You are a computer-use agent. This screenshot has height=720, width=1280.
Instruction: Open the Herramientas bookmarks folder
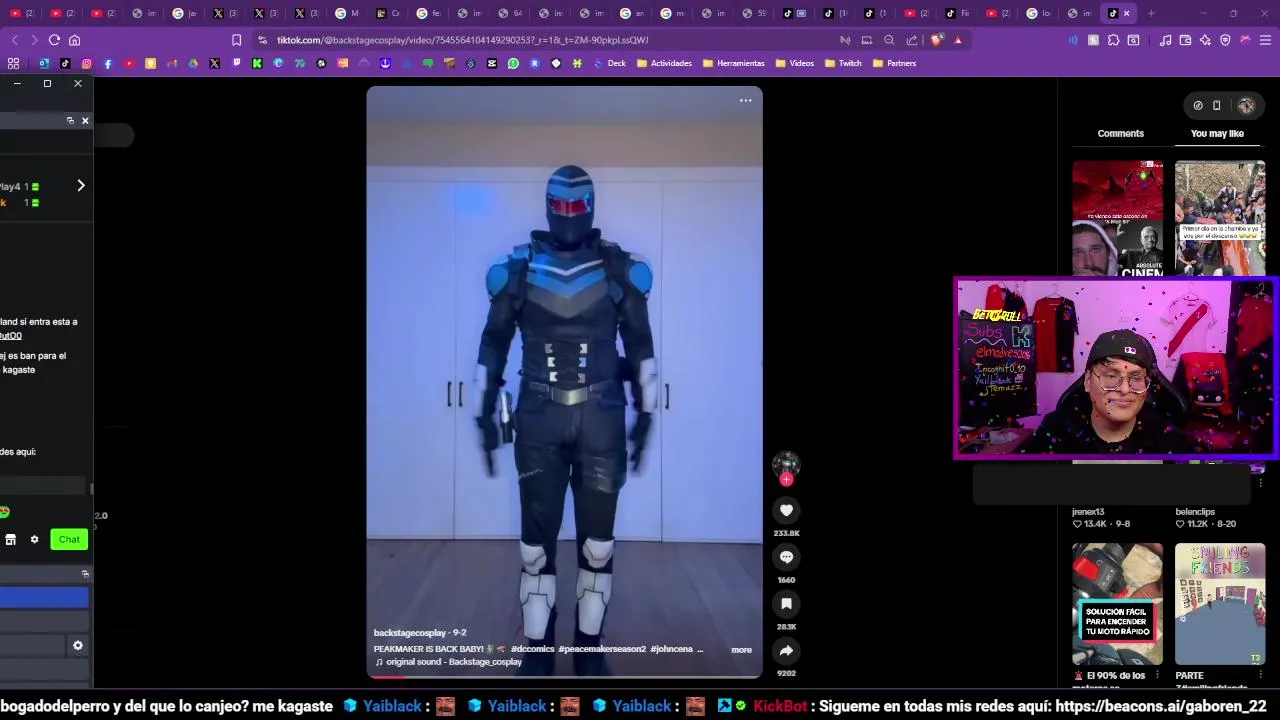point(734,63)
